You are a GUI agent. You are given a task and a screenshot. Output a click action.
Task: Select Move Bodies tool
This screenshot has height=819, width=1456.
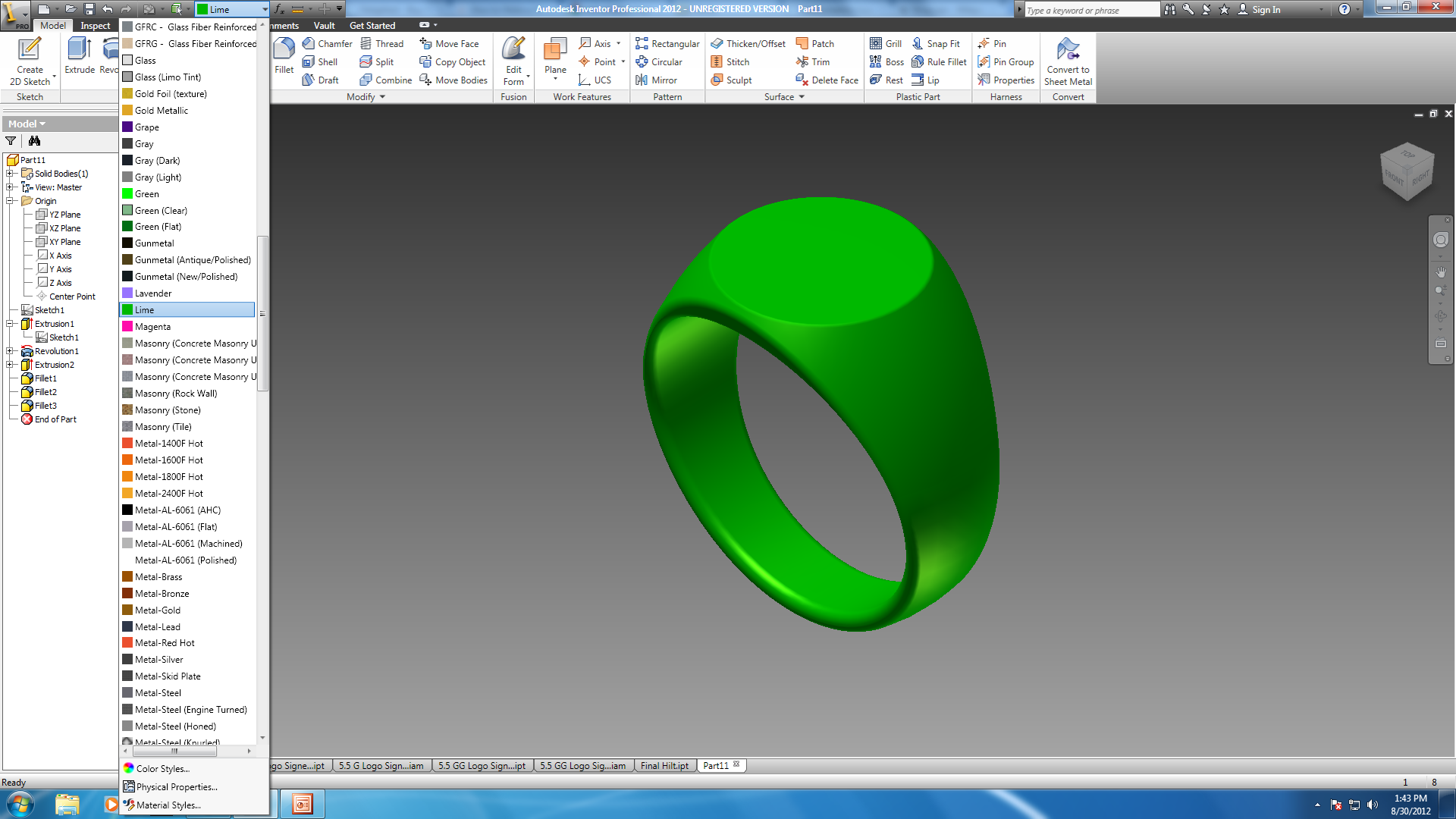[453, 80]
